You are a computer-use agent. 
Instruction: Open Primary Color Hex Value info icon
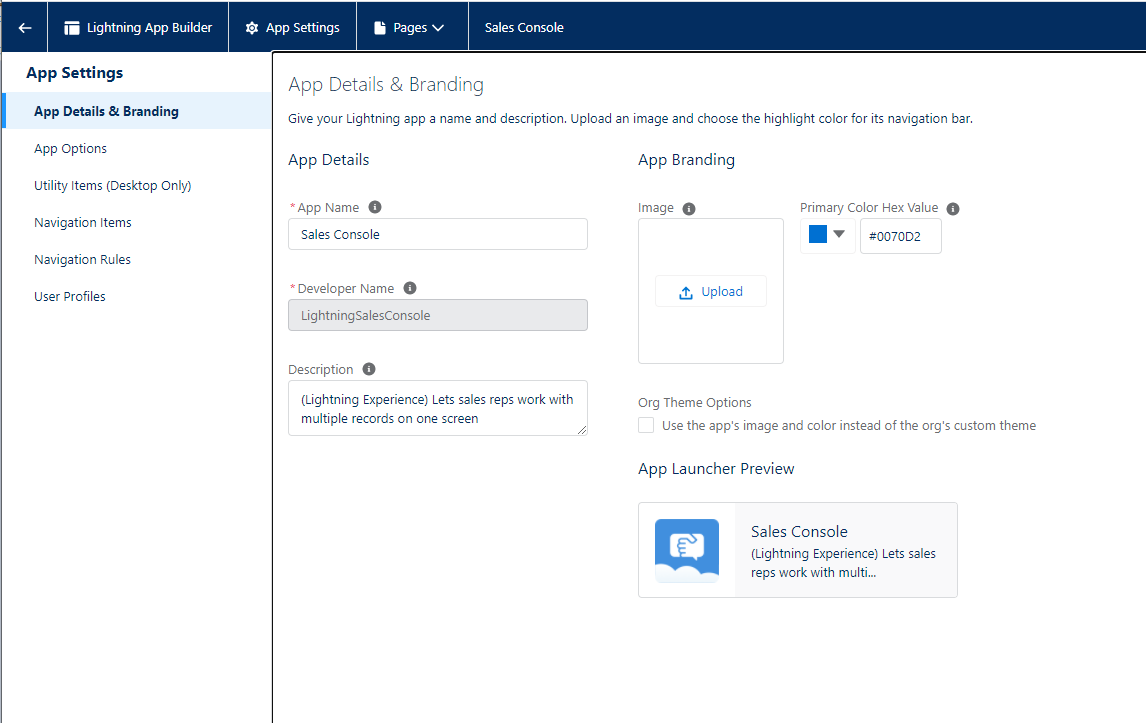pyautogui.click(x=953, y=209)
